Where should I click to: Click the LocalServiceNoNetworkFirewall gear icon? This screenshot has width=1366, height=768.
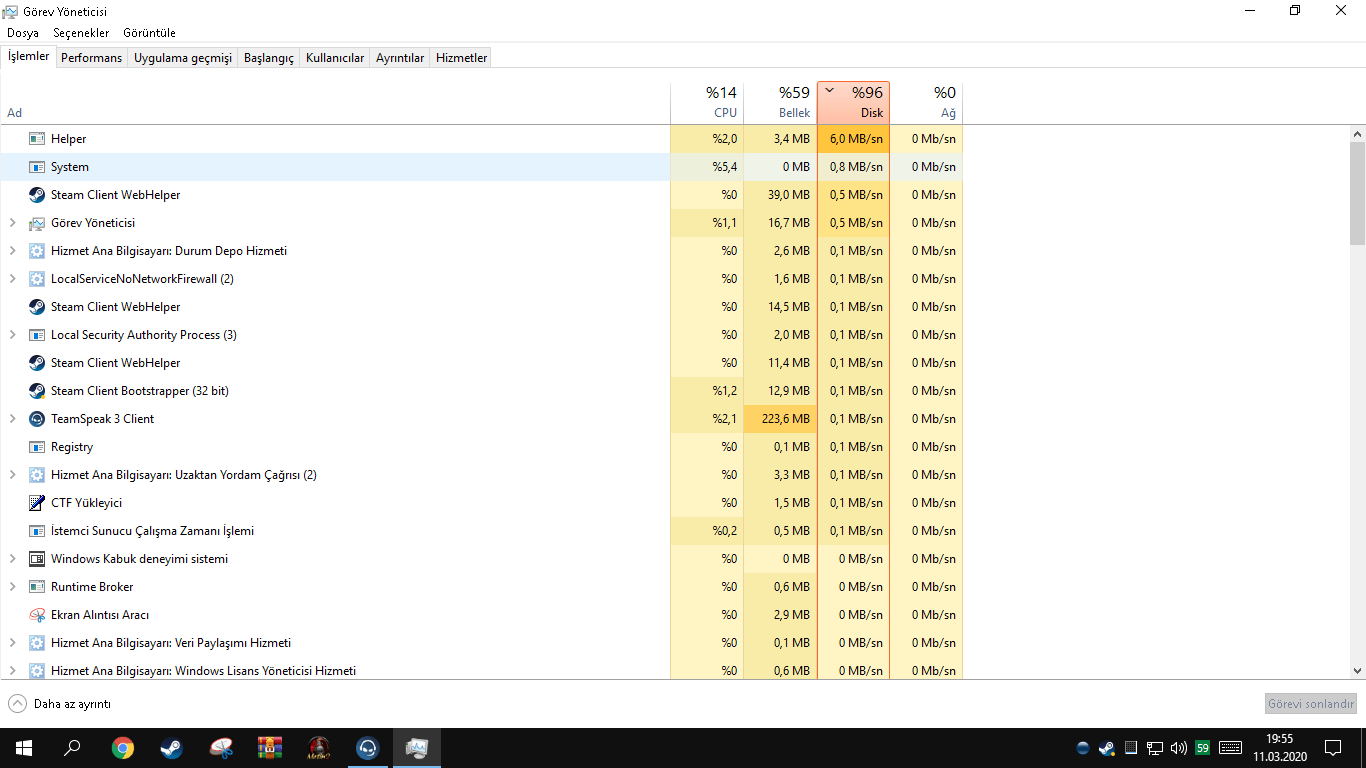point(37,279)
